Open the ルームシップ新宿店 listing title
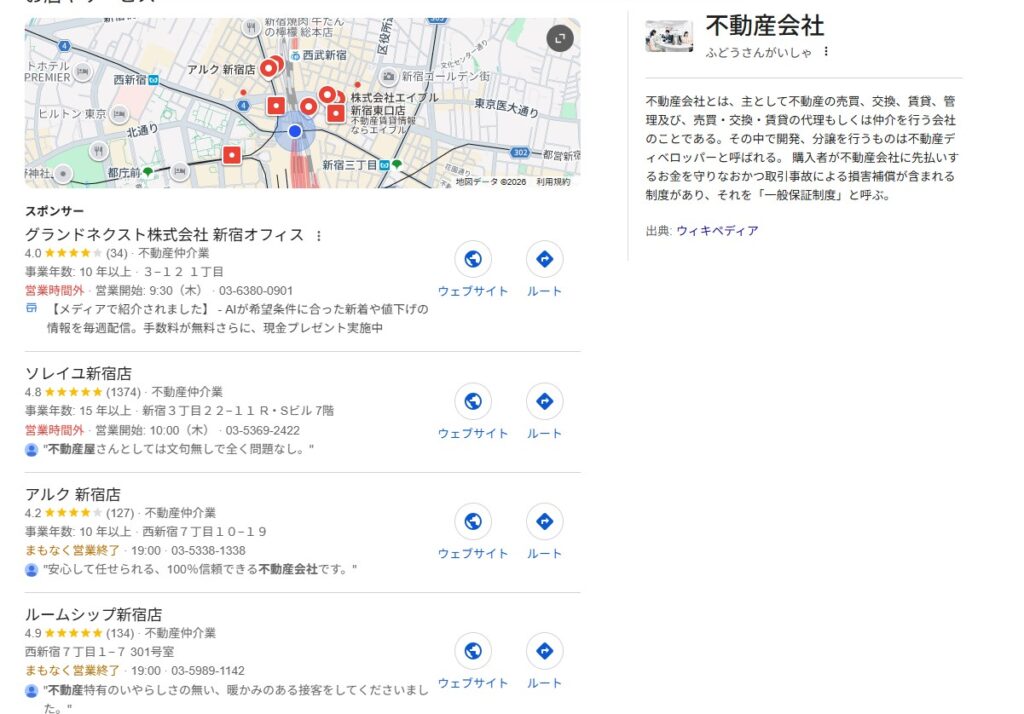This screenshot has height=714, width=1024. 93,614
